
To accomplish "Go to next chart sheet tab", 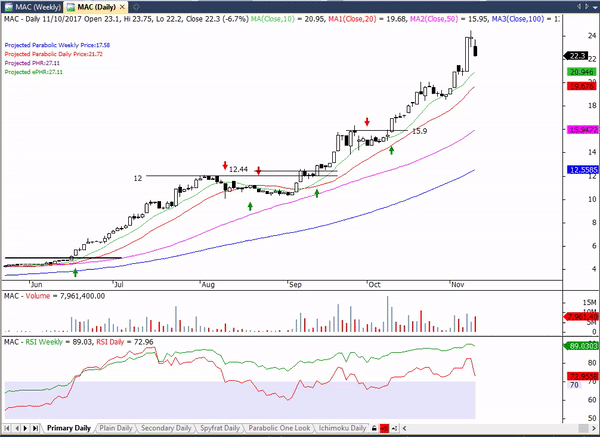I will (x=26, y=428).
